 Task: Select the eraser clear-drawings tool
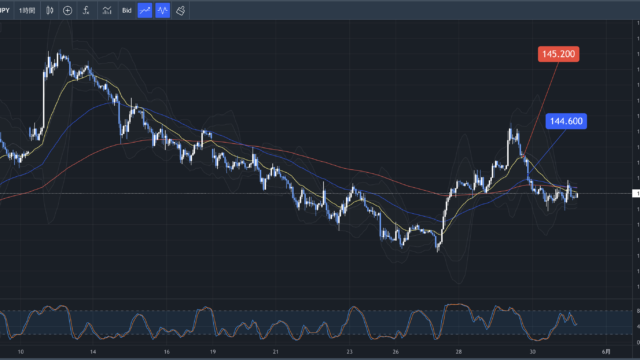pyautogui.click(x=180, y=10)
